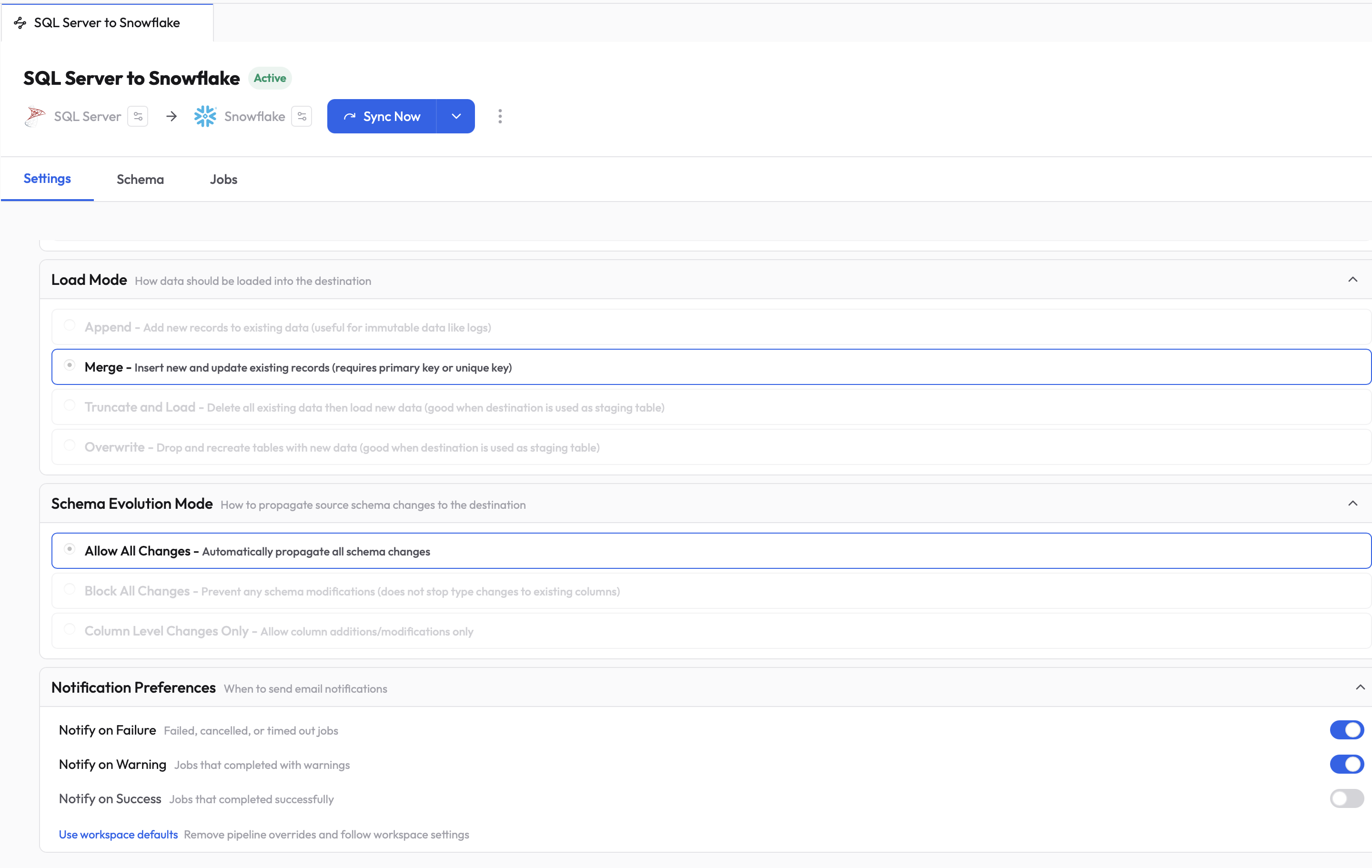The image size is (1372, 868).
Task: Collapse the Schema Evolution Mode section
Action: pyautogui.click(x=1354, y=503)
